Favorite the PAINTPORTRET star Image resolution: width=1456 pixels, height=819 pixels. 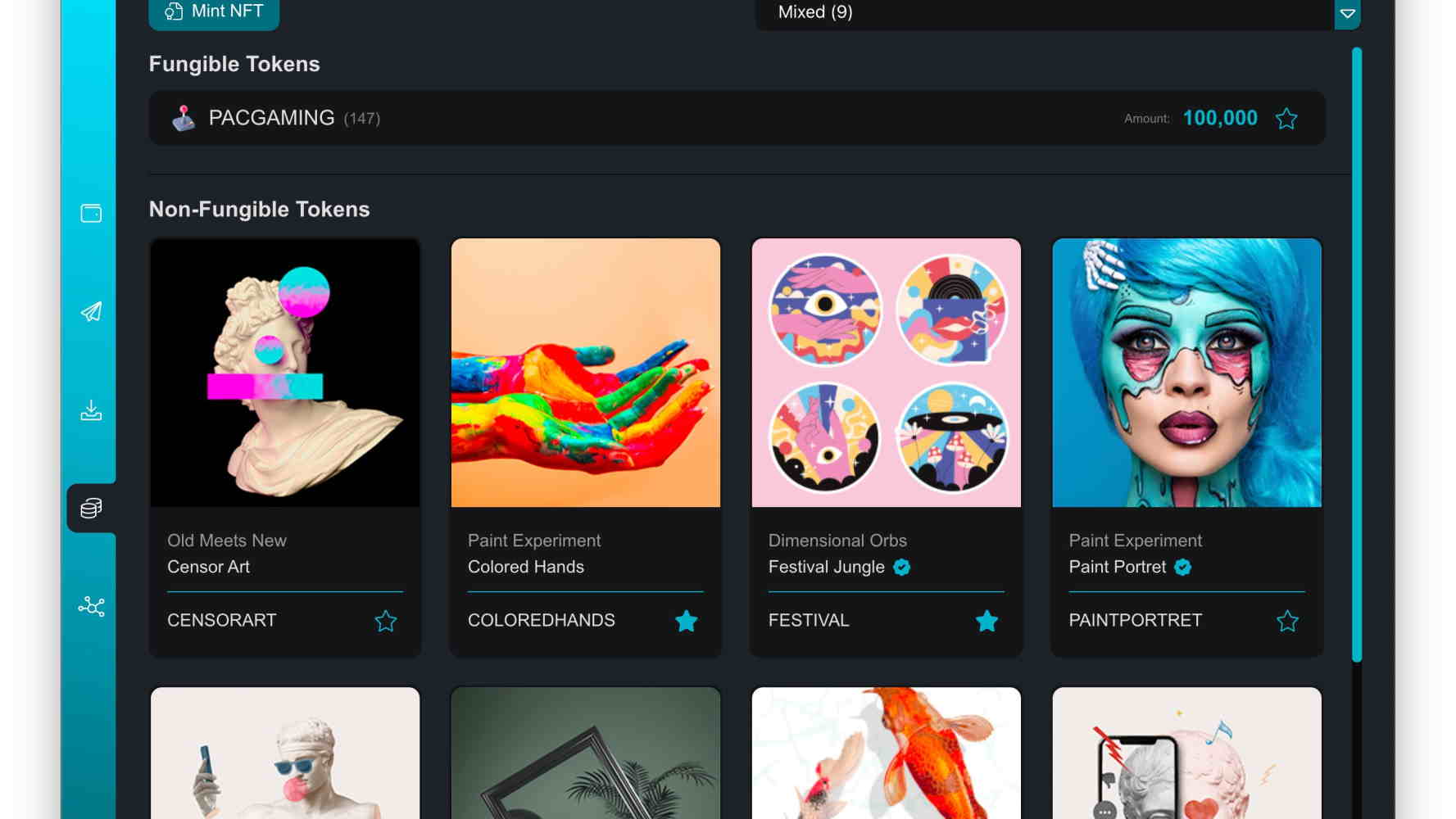point(1287,621)
